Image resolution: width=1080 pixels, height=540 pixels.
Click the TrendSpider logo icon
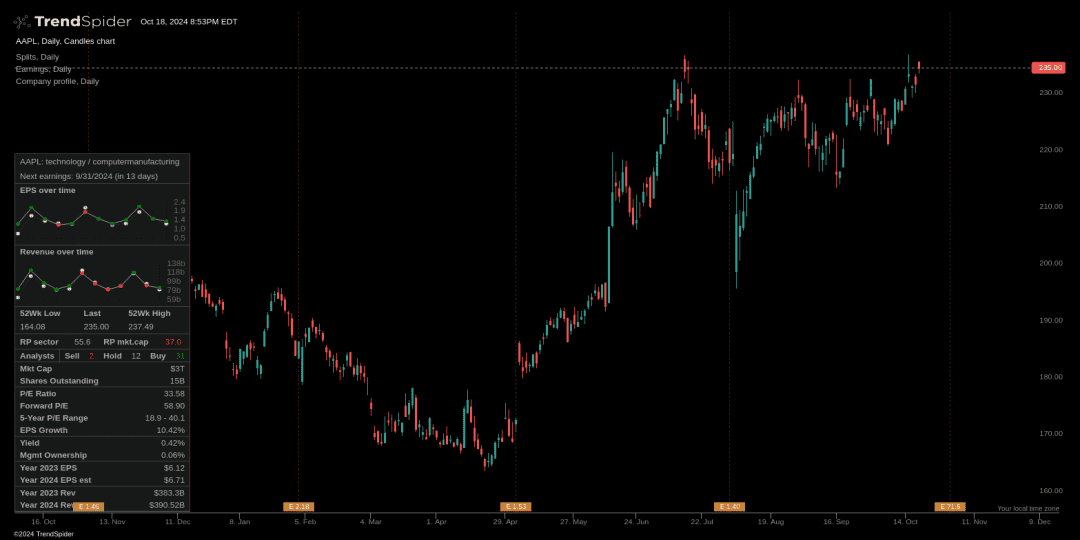click(22, 21)
